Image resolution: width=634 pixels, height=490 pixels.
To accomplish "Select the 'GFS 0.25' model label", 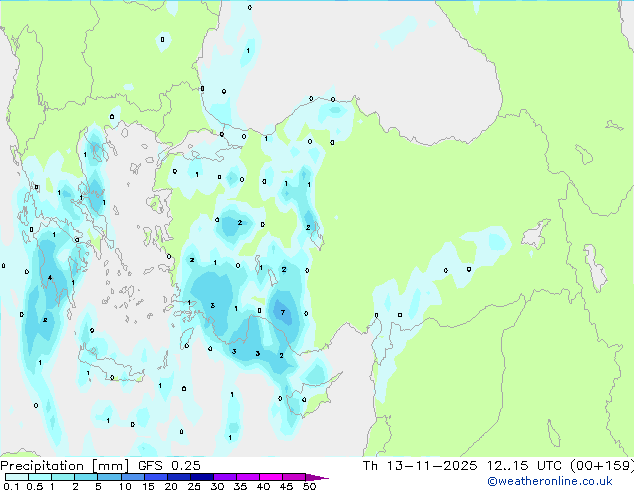I will (169, 466).
